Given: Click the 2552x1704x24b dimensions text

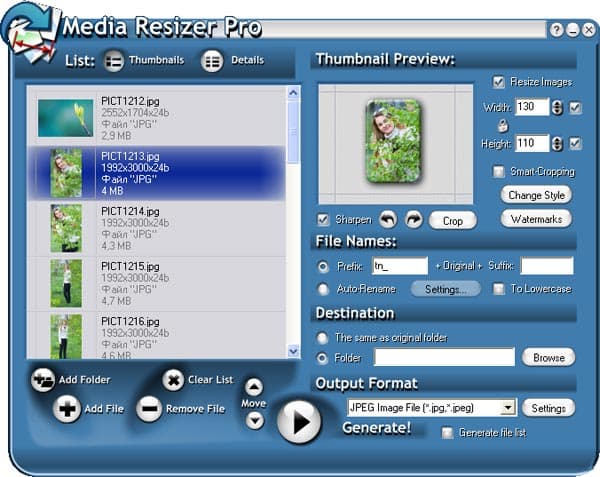Looking at the screenshot, I should 135,113.
